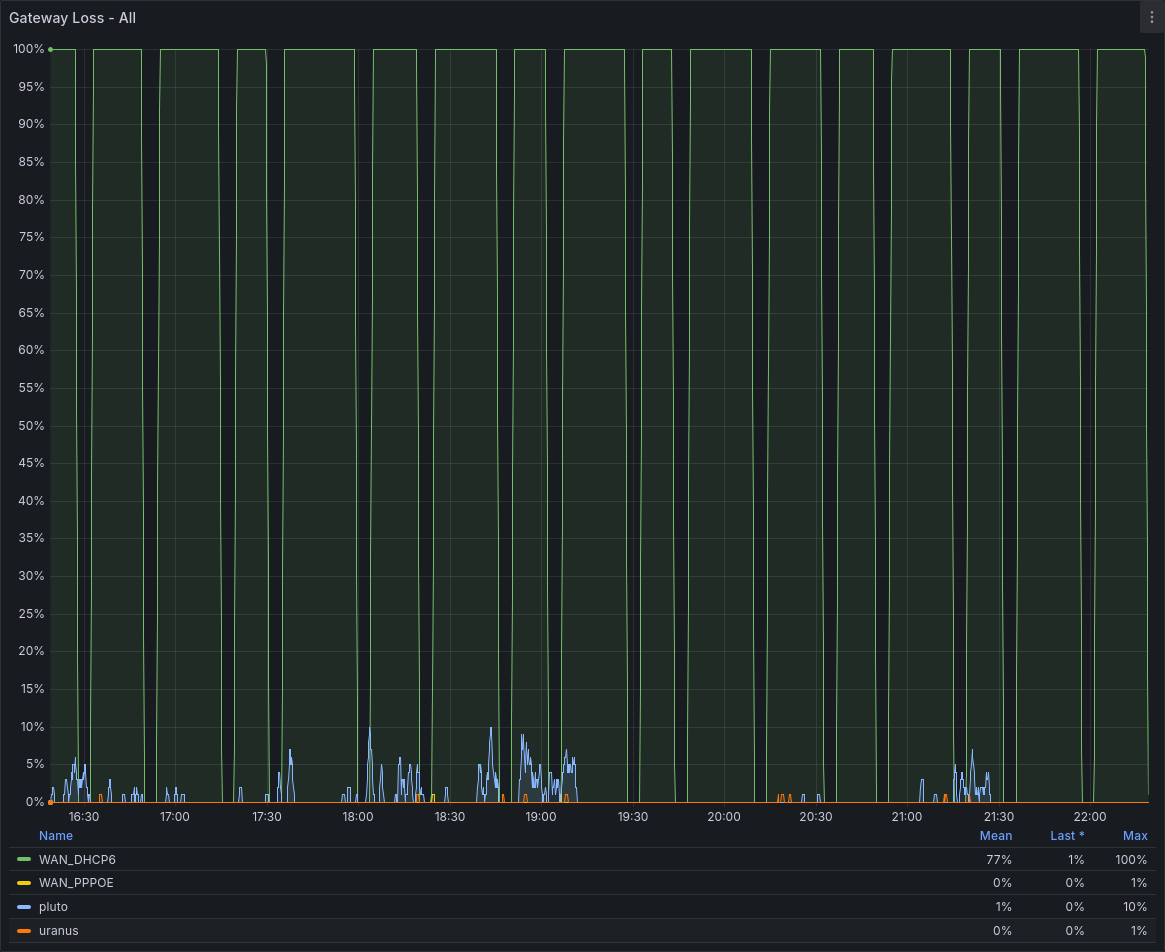Open color picker for uranus orange swatch
Image resolution: width=1165 pixels, height=952 pixels.
tap(24, 930)
